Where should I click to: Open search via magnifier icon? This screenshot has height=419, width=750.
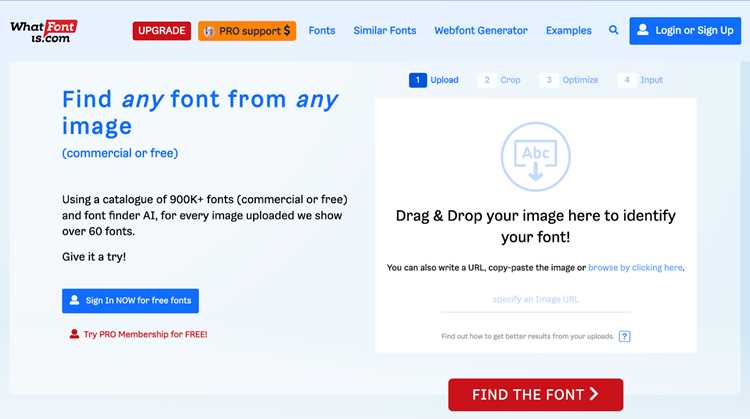point(613,30)
